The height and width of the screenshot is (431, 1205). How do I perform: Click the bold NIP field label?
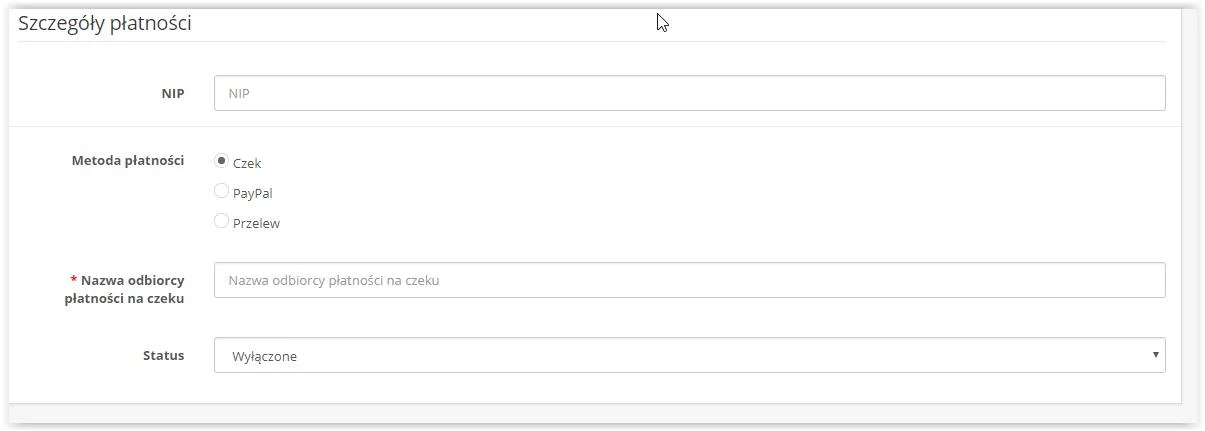[172, 93]
